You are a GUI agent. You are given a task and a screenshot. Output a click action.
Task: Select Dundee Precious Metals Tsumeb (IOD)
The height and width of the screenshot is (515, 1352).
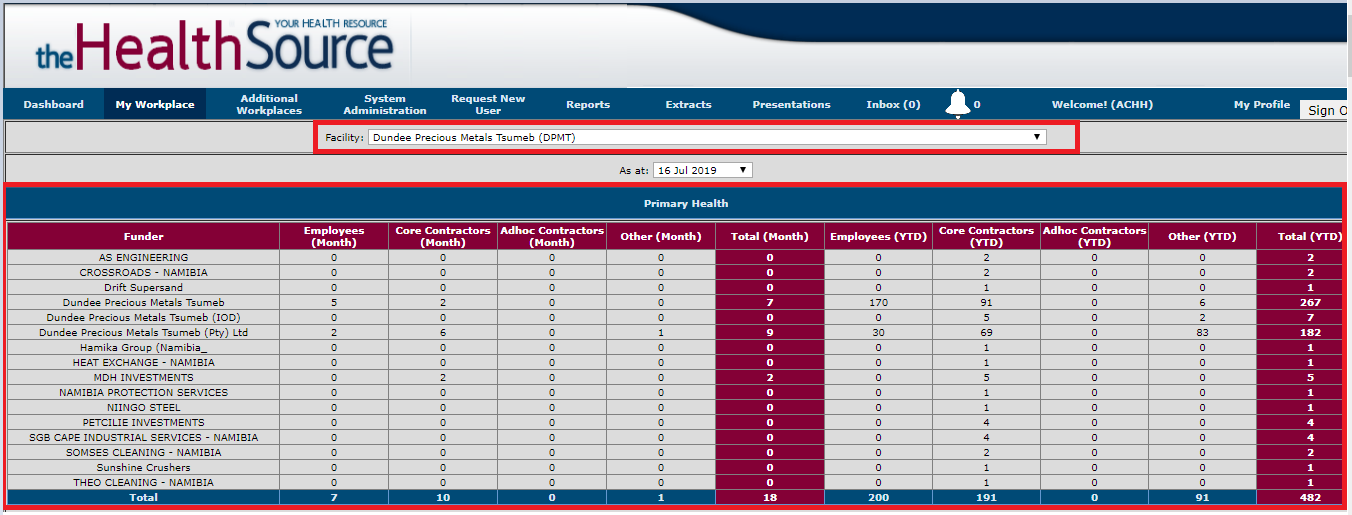pyautogui.click(x=143, y=318)
